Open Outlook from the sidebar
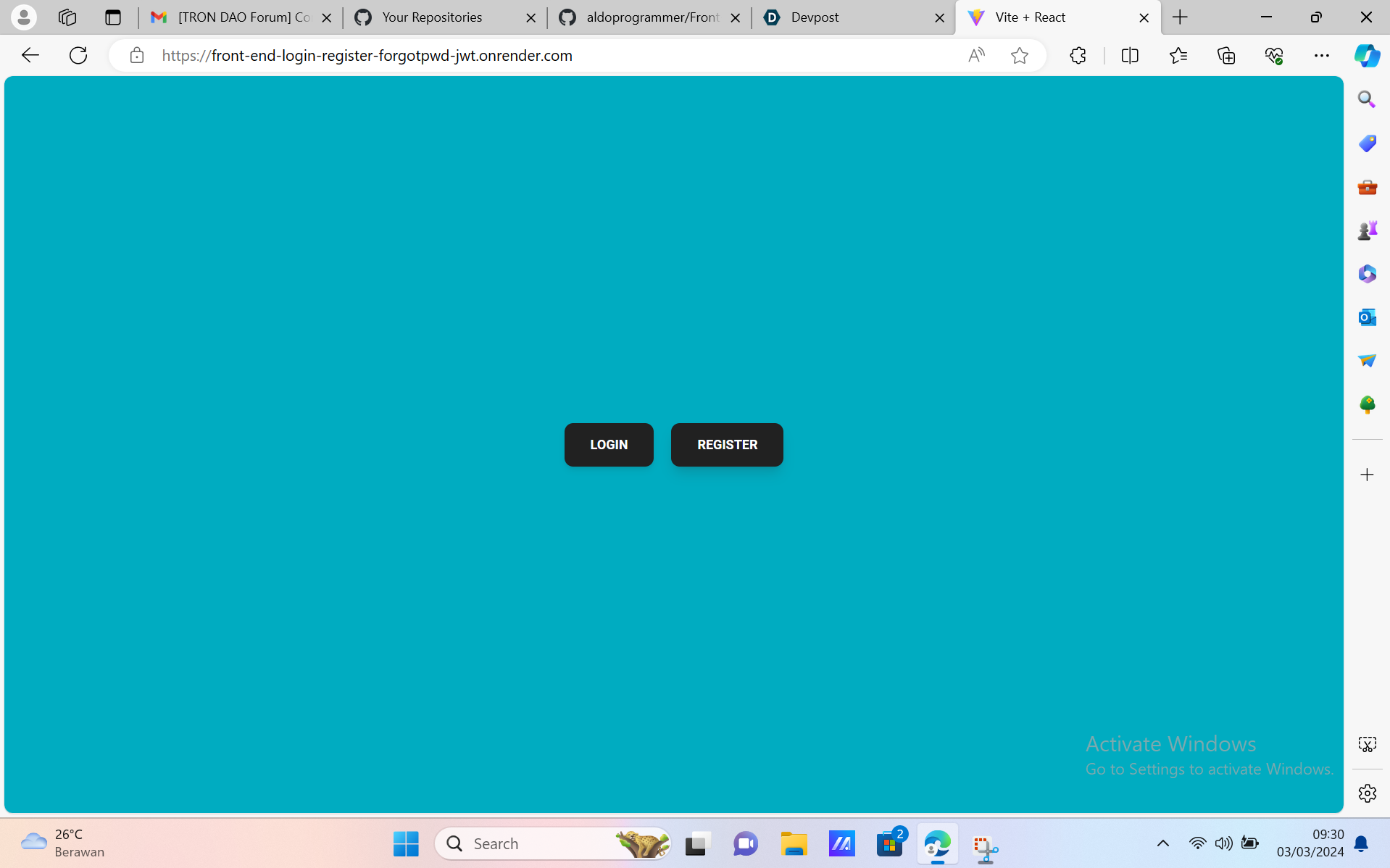Viewport: 1390px width, 868px height. click(x=1367, y=317)
